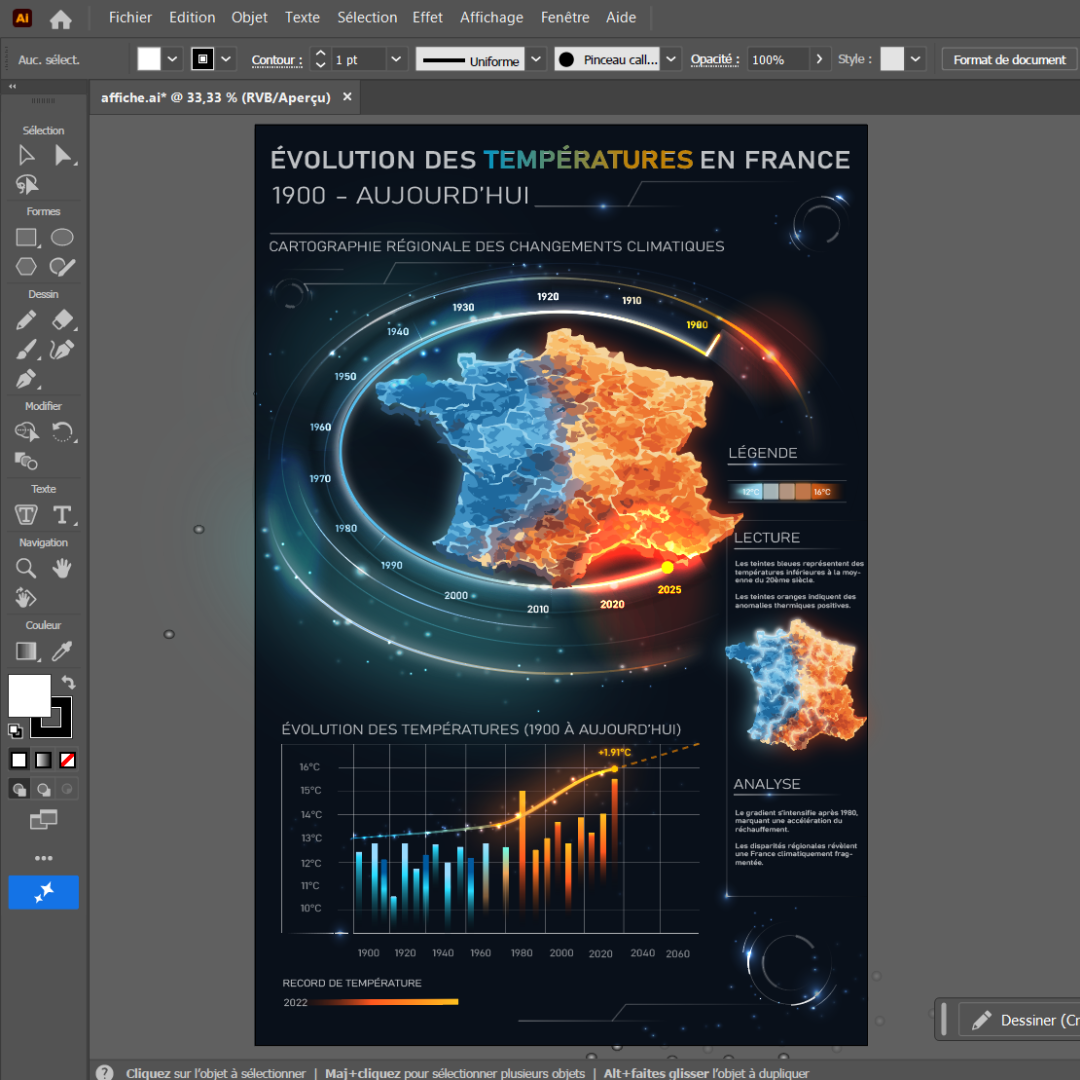Pick the Eyedropper tool
Image resolution: width=1080 pixels, height=1080 pixels.
click(62, 651)
